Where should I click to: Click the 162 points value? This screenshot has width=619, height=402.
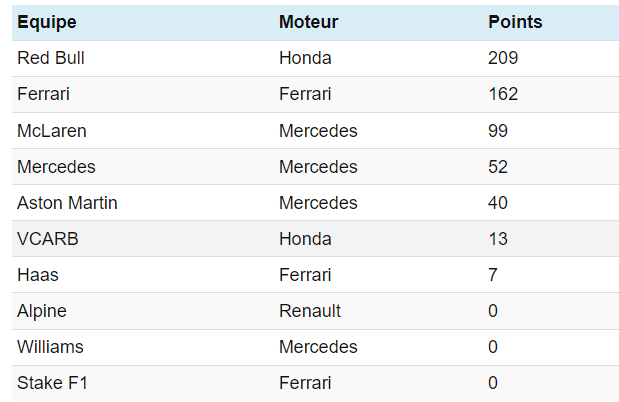tap(503, 94)
